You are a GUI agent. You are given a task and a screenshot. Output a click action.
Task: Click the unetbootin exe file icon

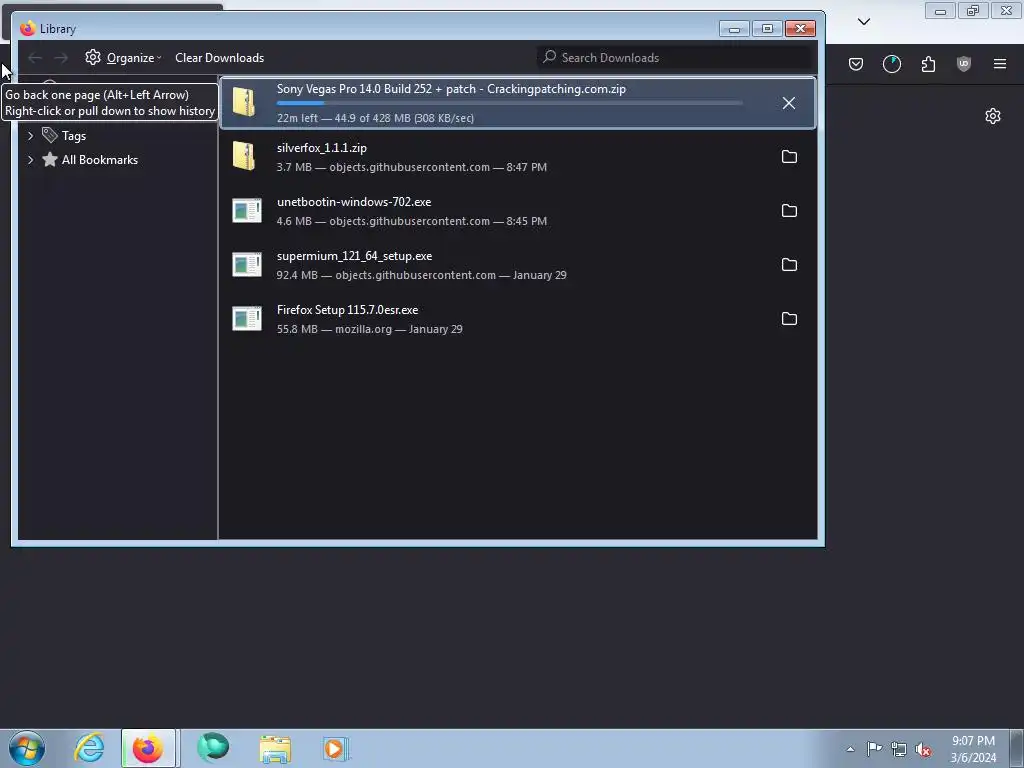pos(247,210)
